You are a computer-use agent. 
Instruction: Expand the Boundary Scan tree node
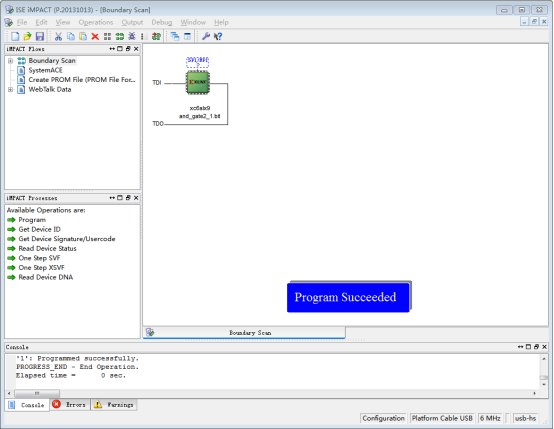click(11, 61)
